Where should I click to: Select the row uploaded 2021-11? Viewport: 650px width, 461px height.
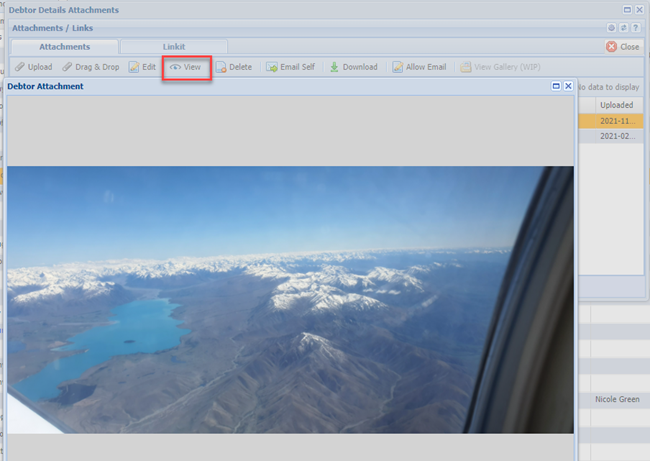pyautogui.click(x=615, y=121)
